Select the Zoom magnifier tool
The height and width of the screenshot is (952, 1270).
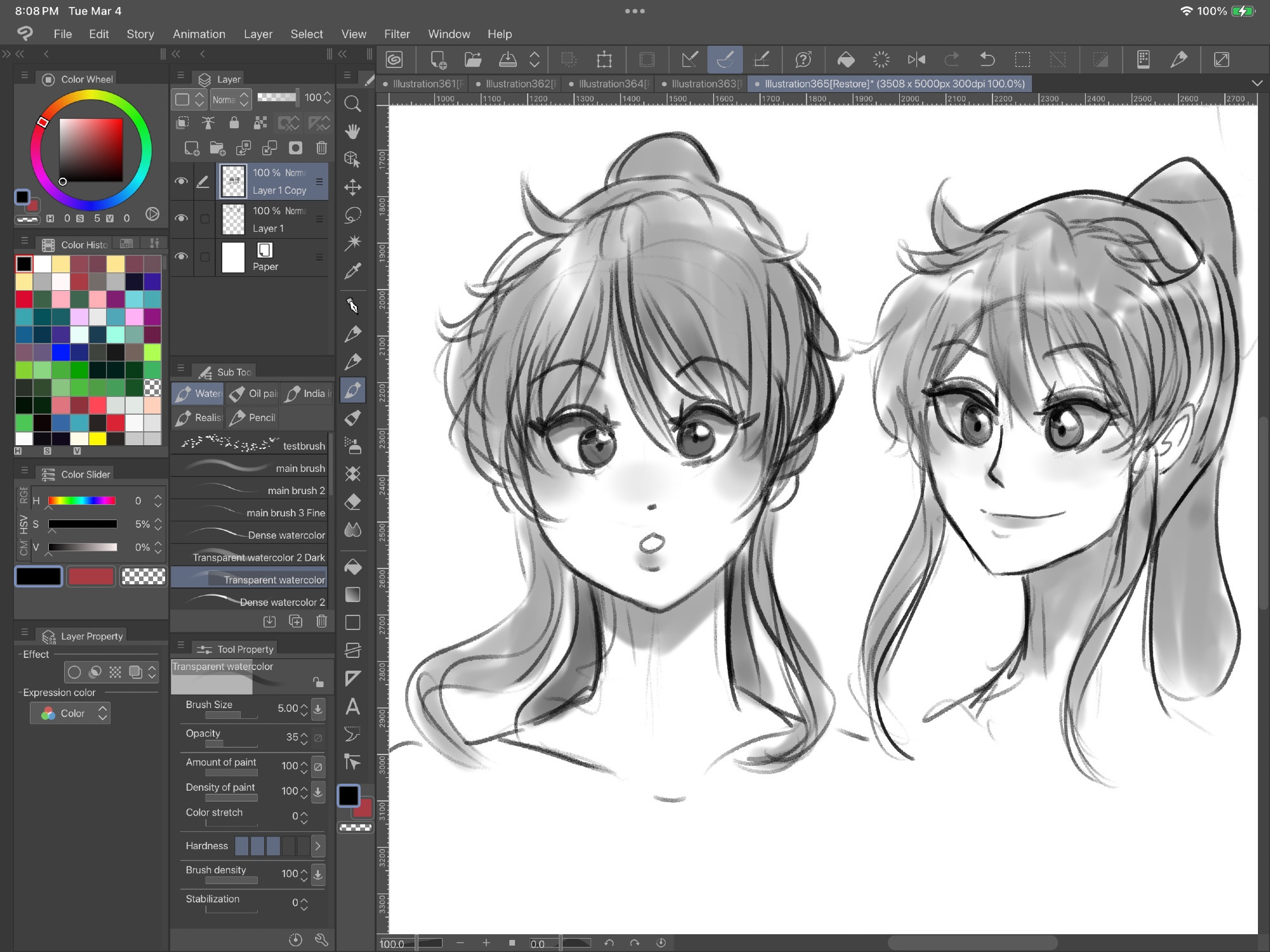(x=352, y=104)
